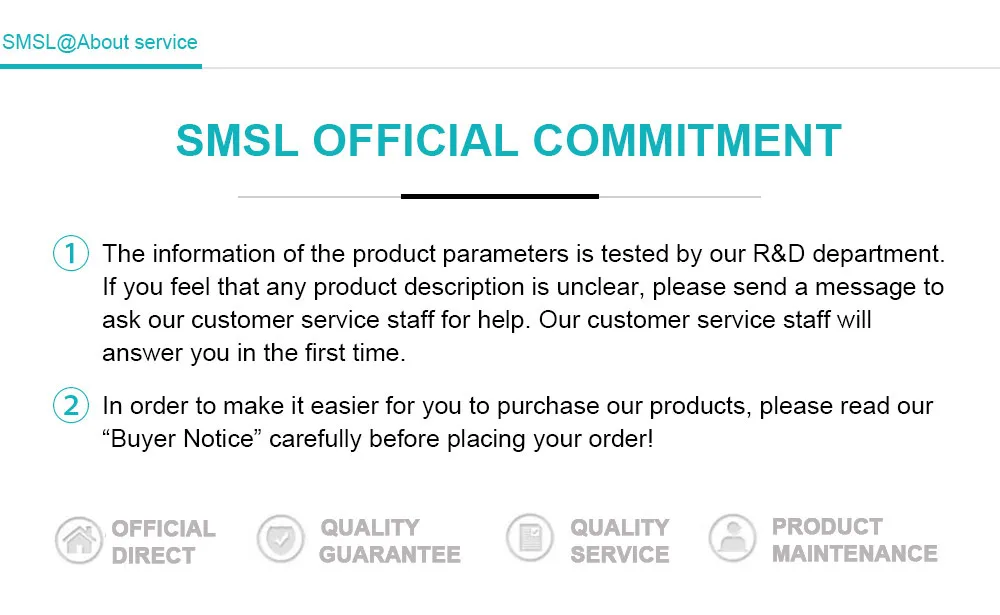
Task: Click the second commitment paragraph
Action: click(517, 422)
